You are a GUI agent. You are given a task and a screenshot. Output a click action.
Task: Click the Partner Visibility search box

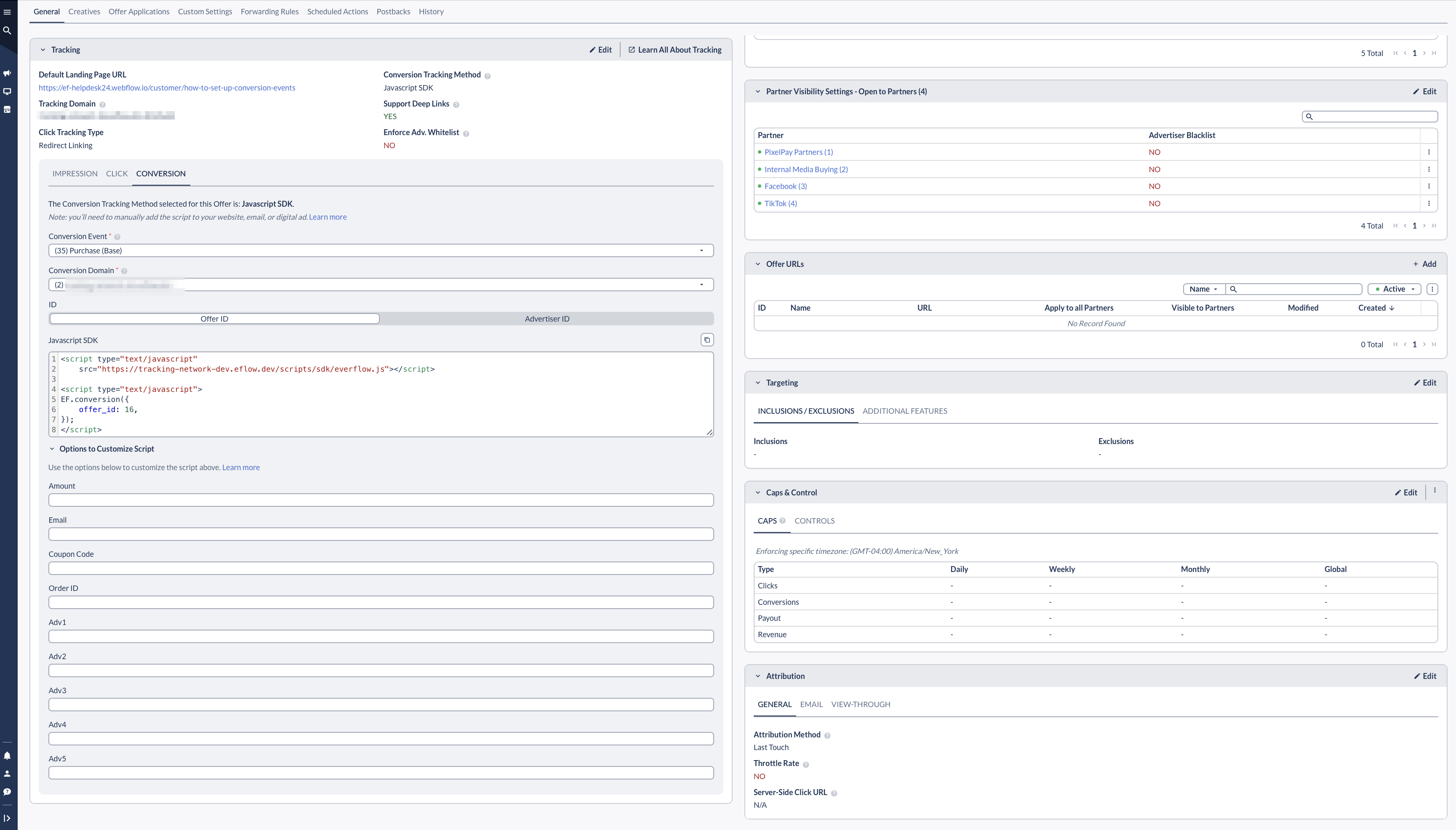pyautogui.click(x=1370, y=116)
